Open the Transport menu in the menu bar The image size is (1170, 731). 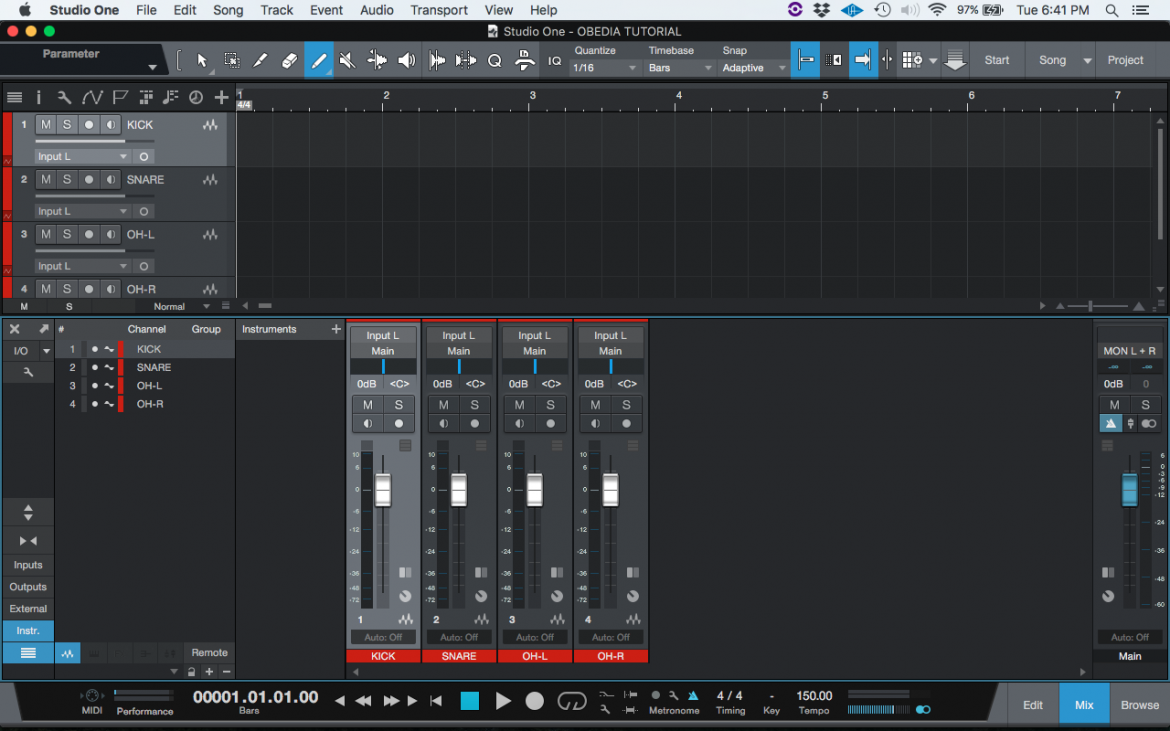(439, 10)
